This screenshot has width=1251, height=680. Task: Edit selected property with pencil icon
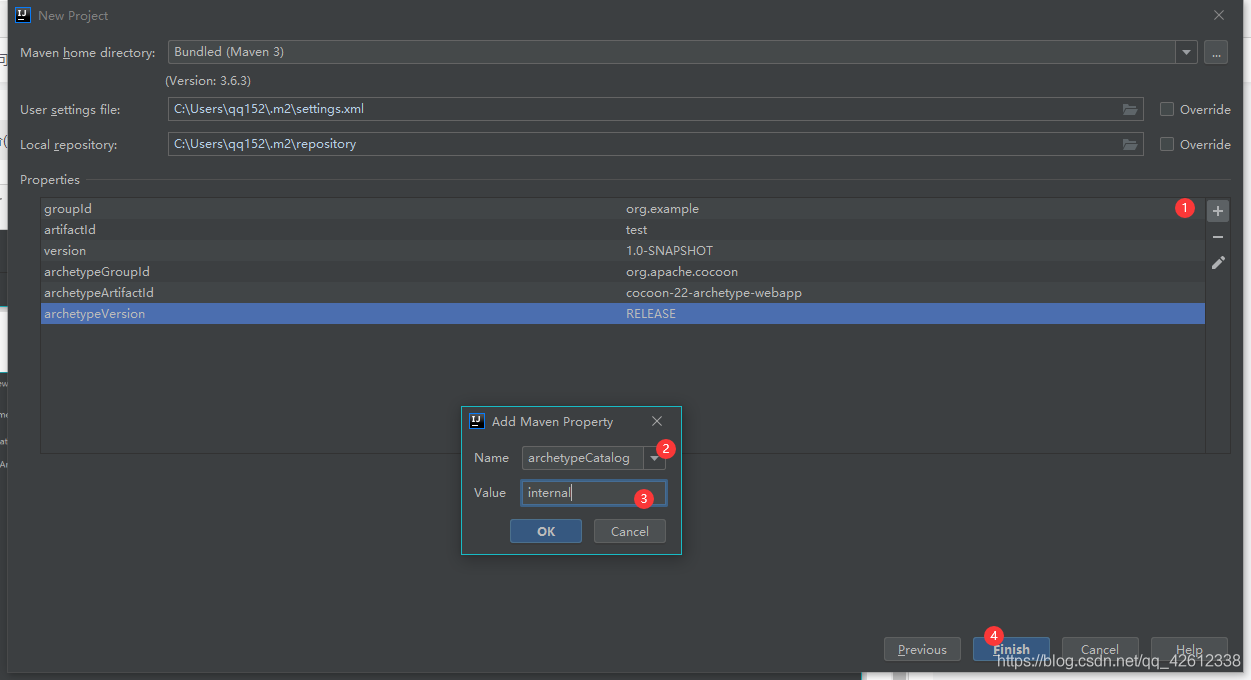[x=1217, y=262]
